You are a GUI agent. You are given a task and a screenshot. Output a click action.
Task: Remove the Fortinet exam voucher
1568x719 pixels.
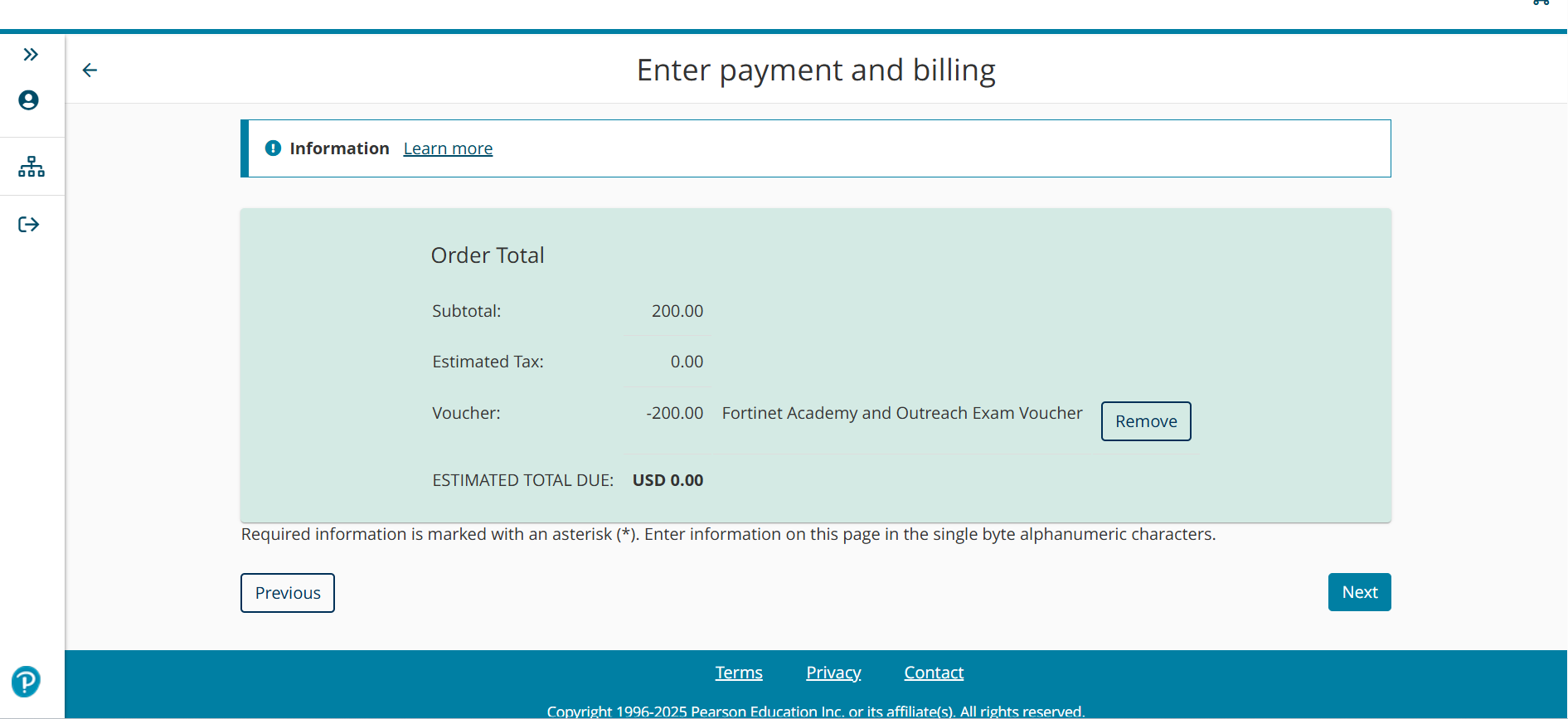[1145, 421]
